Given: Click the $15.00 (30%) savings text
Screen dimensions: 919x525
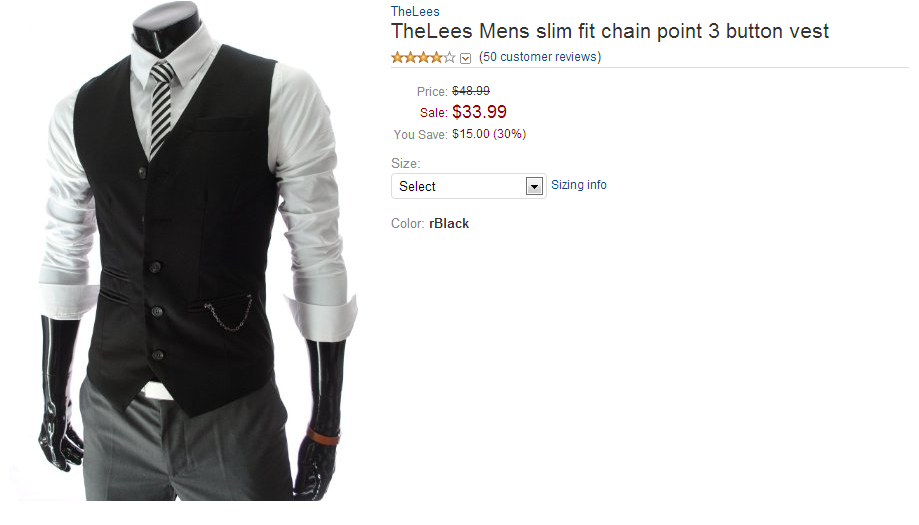Looking at the screenshot, I should 489,134.
